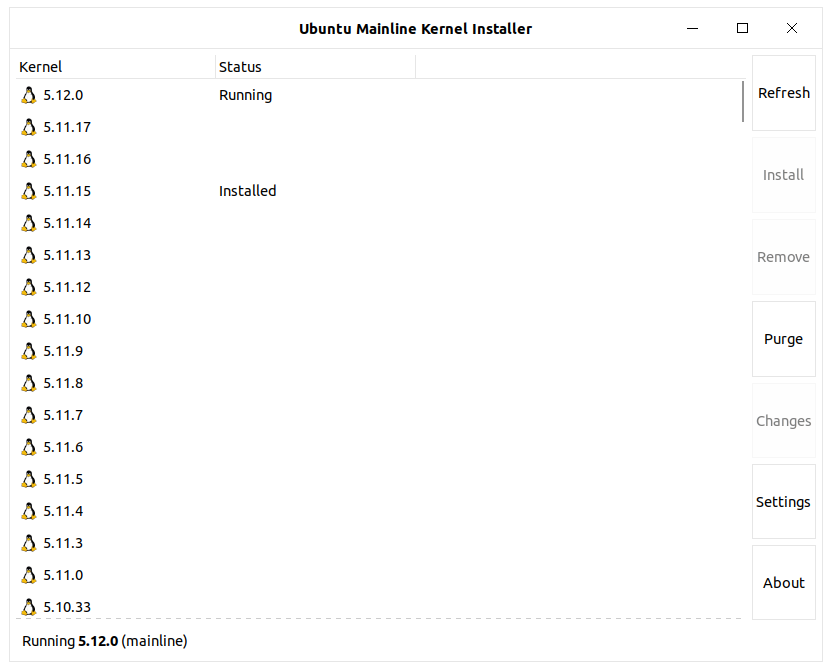This screenshot has height=671, width=832.
Task: Click the penguin icon next to 5.11.0
Action: pos(29,575)
